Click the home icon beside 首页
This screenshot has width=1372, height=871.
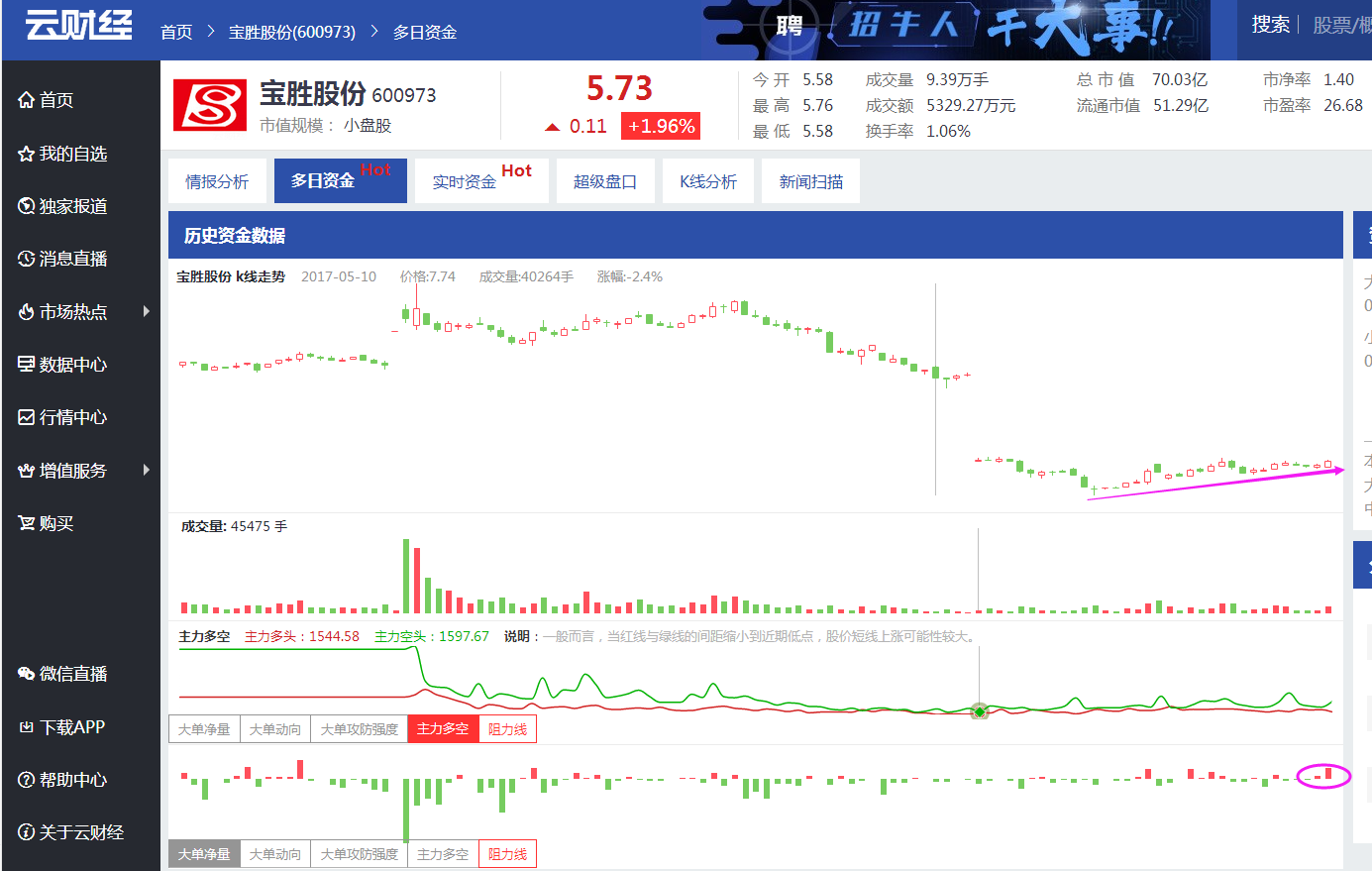[27, 100]
